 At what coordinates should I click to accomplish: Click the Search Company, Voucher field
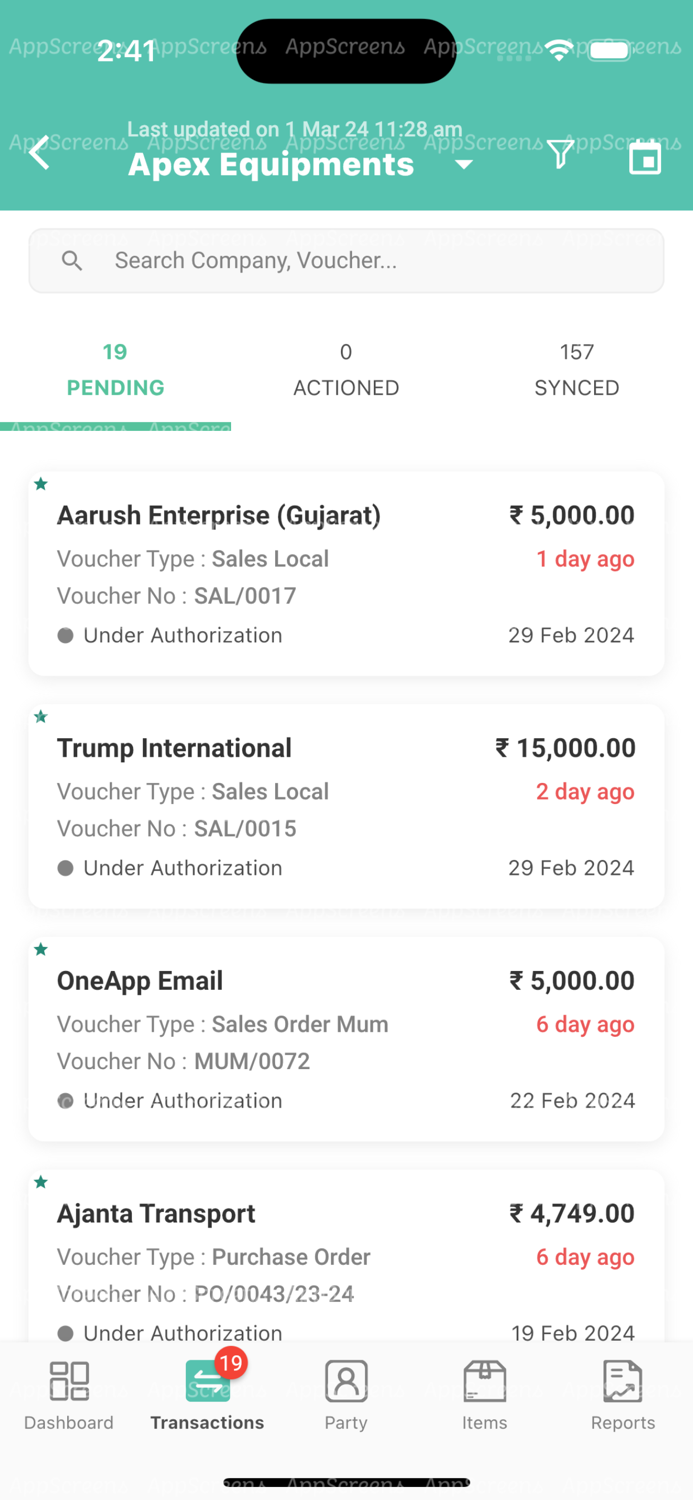coord(346,261)
